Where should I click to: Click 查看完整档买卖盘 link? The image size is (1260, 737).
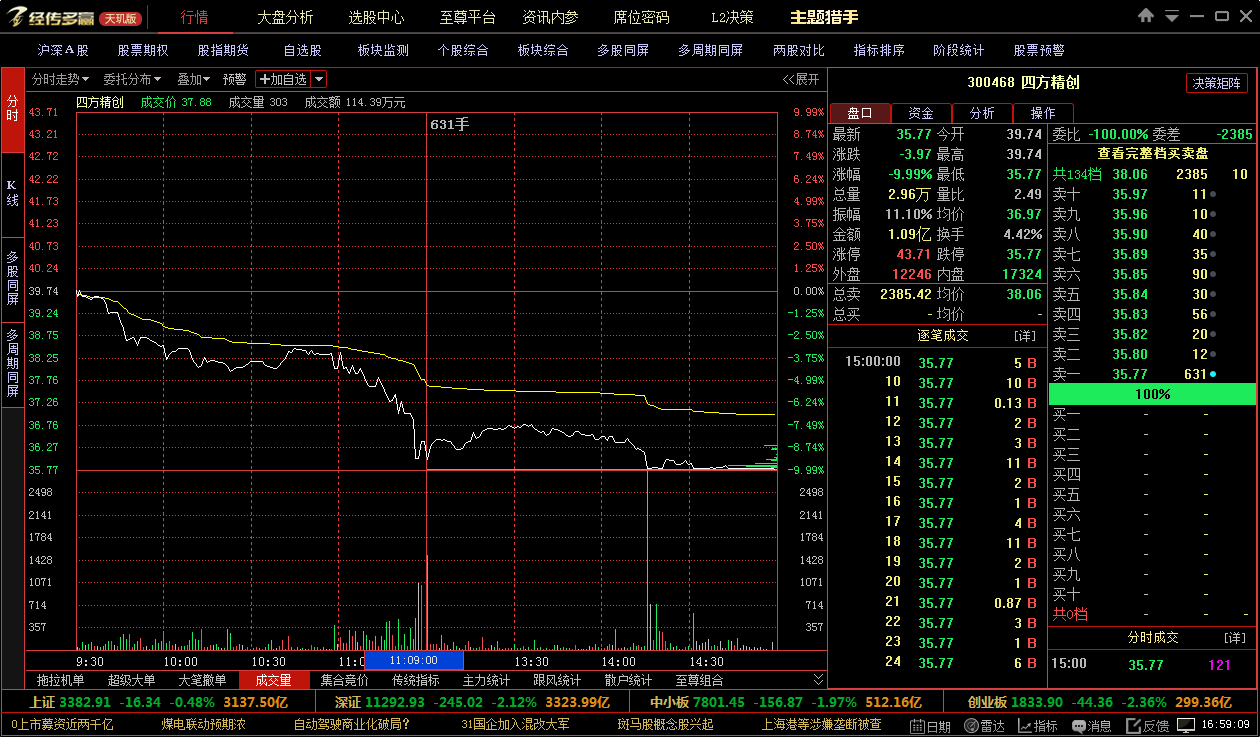point(1152,154)
